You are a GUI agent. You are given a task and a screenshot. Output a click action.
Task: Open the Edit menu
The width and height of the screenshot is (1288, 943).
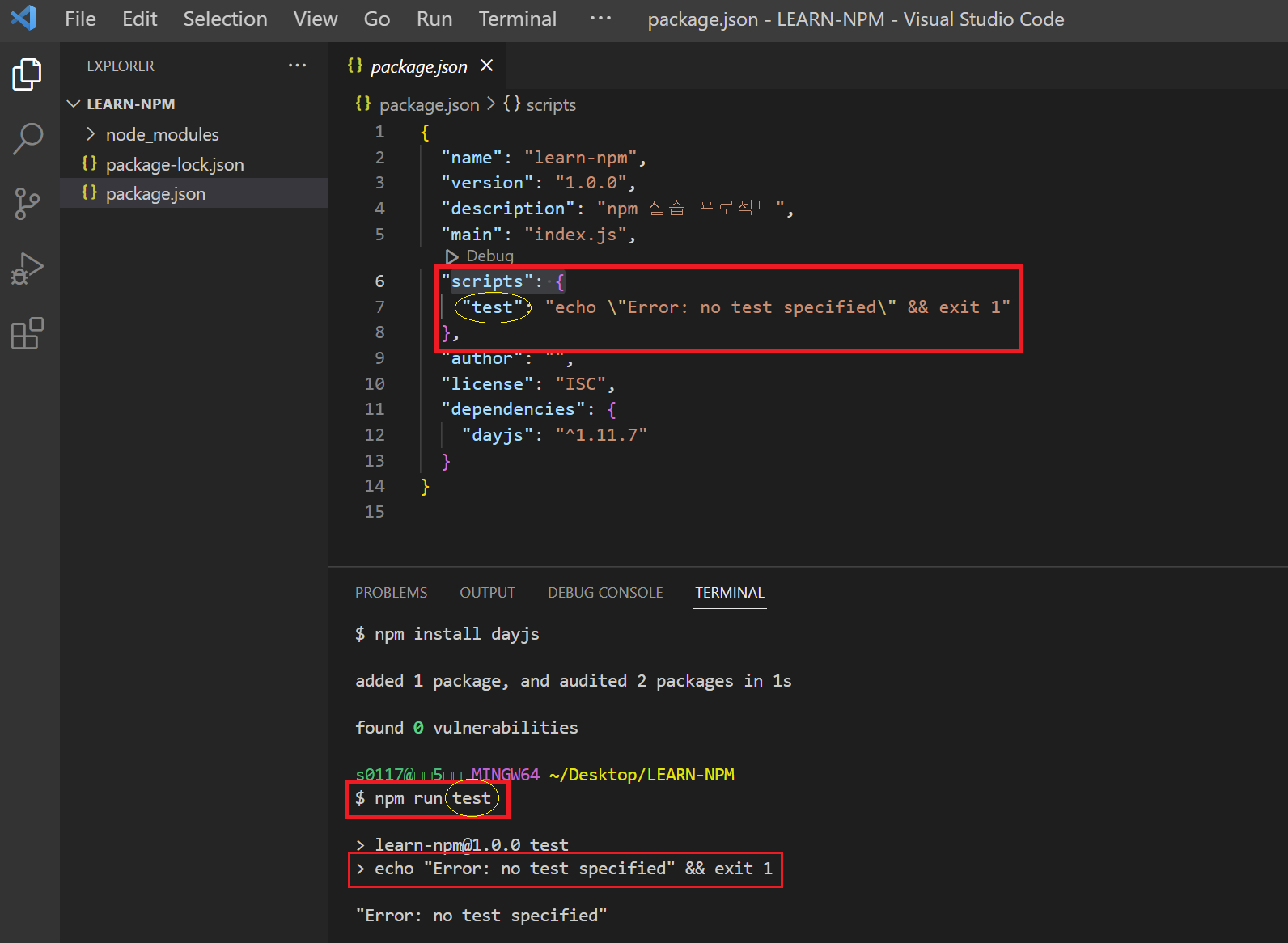(139, 19)
